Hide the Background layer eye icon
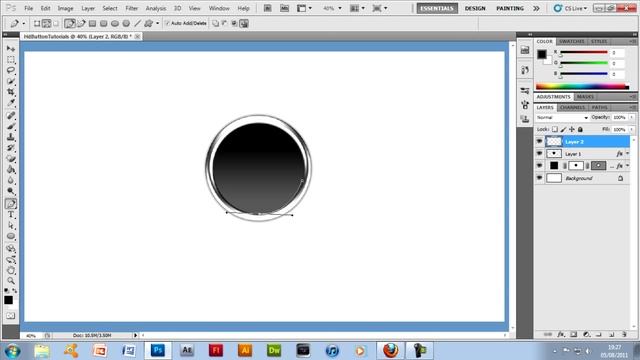 (539, 178)
